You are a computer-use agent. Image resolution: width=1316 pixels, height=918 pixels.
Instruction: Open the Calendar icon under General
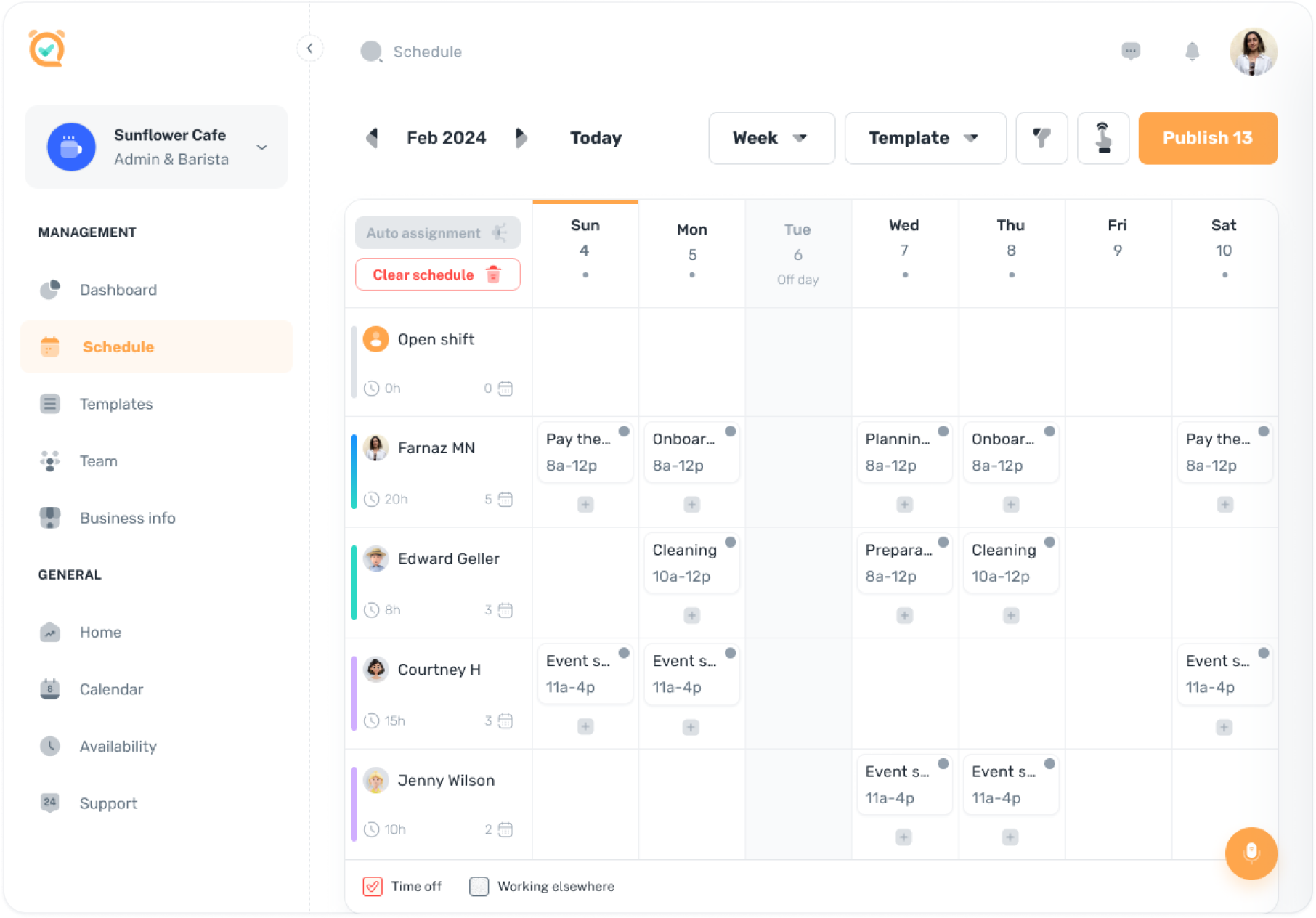coord(49,689)
